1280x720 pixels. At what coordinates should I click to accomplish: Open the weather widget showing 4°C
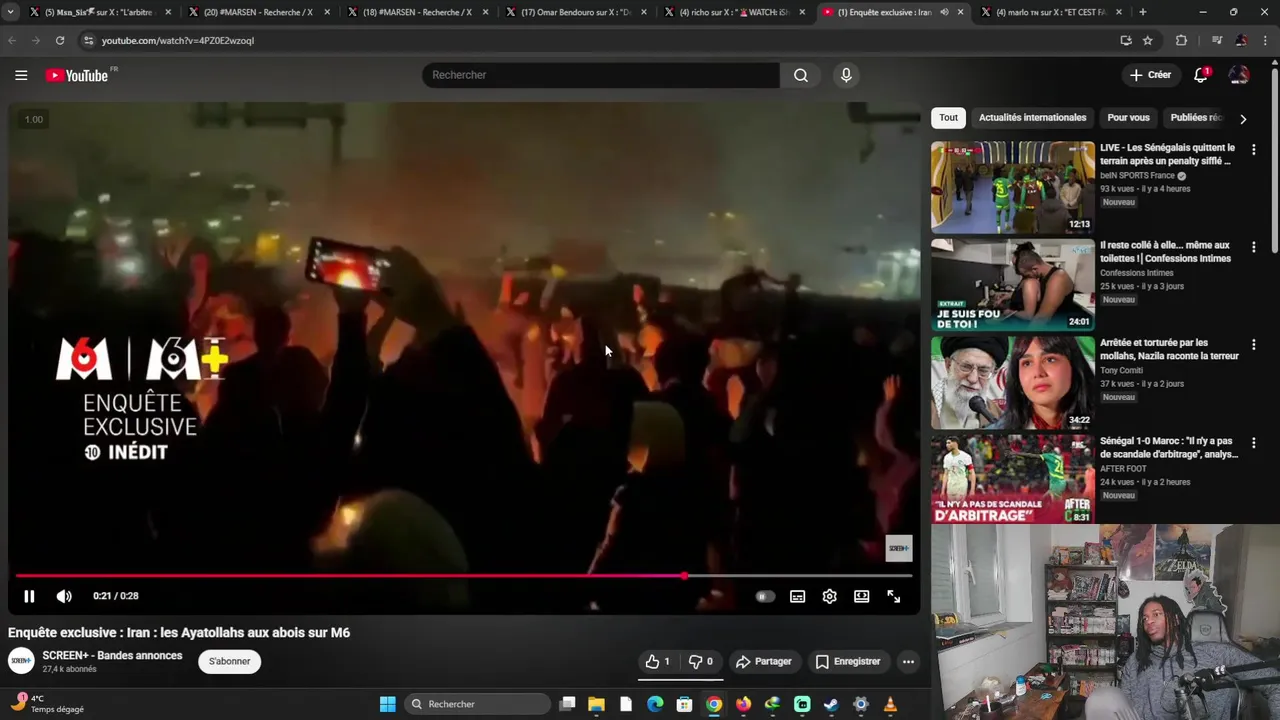coord(48,704)
